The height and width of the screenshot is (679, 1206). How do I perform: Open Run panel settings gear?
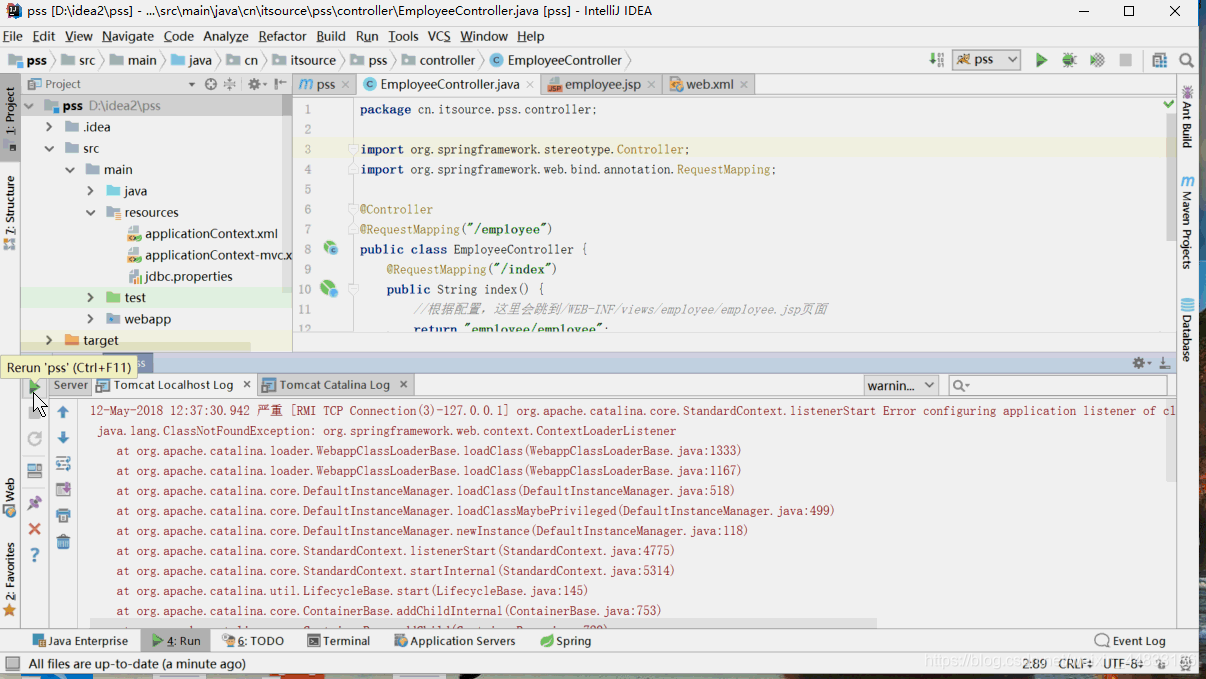(1141, 363)
